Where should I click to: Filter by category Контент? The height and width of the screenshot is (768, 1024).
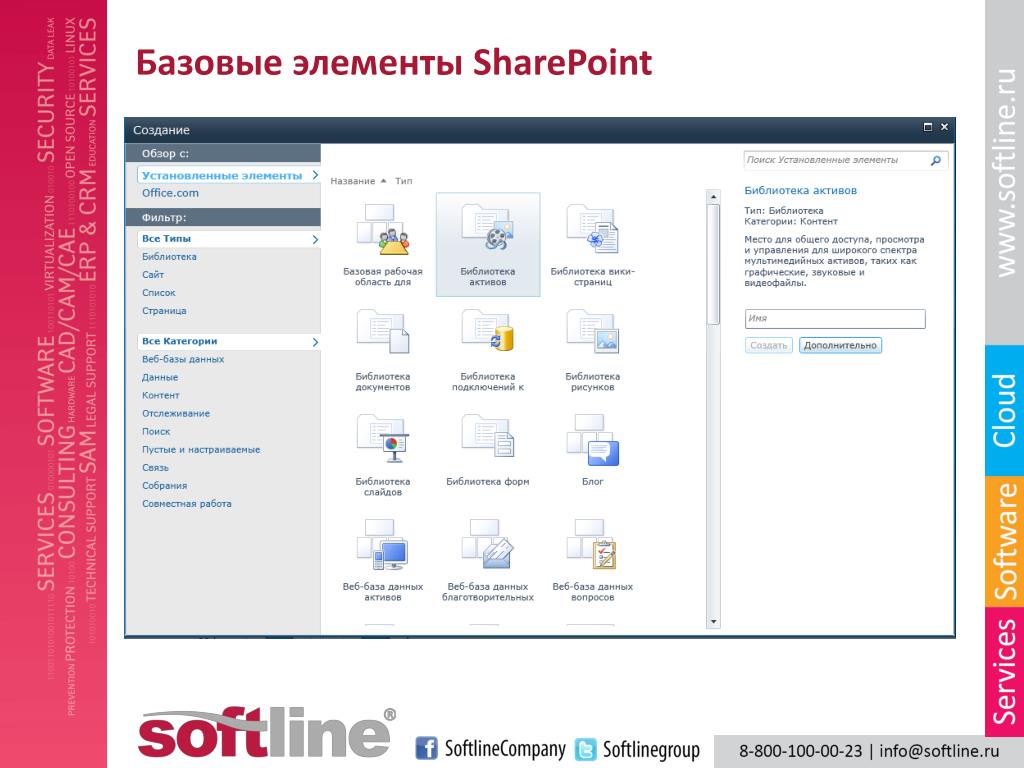(x=161, y=396)
